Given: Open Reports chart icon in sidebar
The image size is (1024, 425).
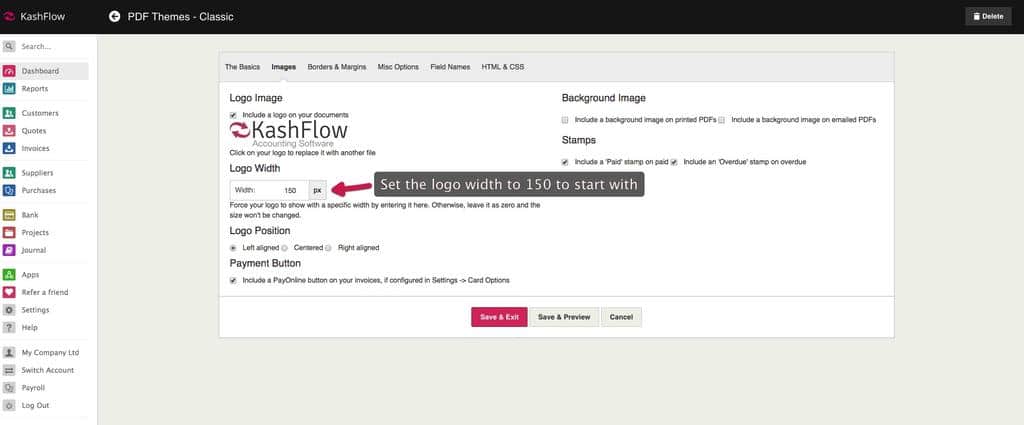Looking at the screenshot, I should click(9, 89).
